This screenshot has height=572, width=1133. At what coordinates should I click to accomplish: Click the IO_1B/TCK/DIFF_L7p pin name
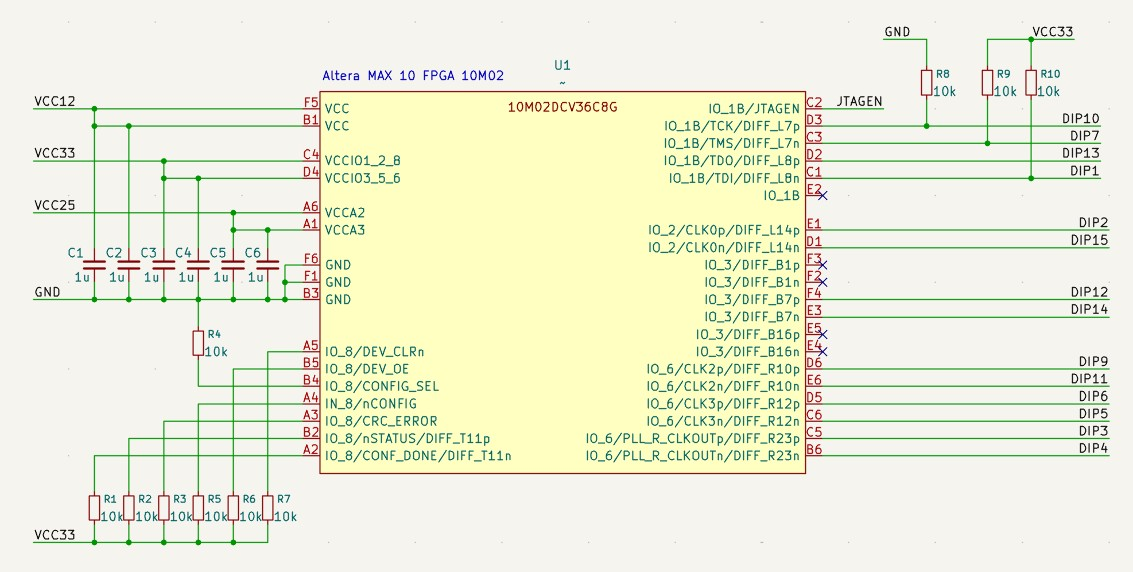(x=731, y=126)
